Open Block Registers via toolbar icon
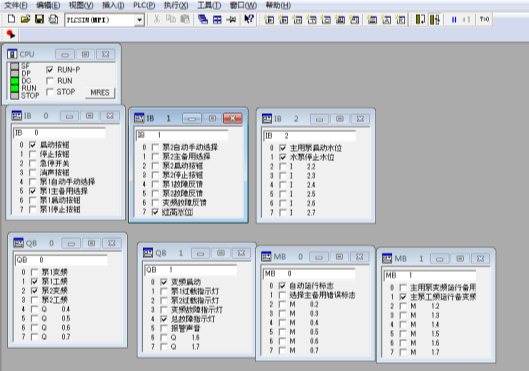 coord(400,20)
